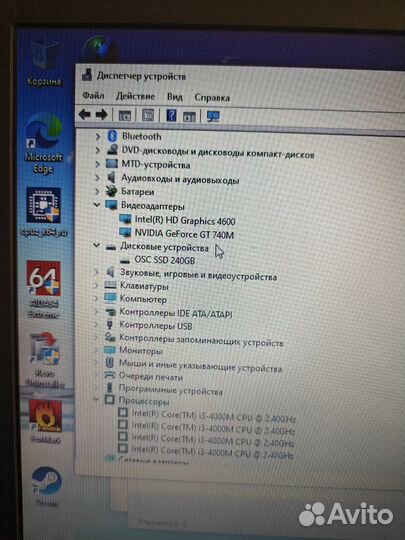This screenshot has width=405, height=540.
Task: Click the Properties toolbar icon
Action: tap(148, 115)
